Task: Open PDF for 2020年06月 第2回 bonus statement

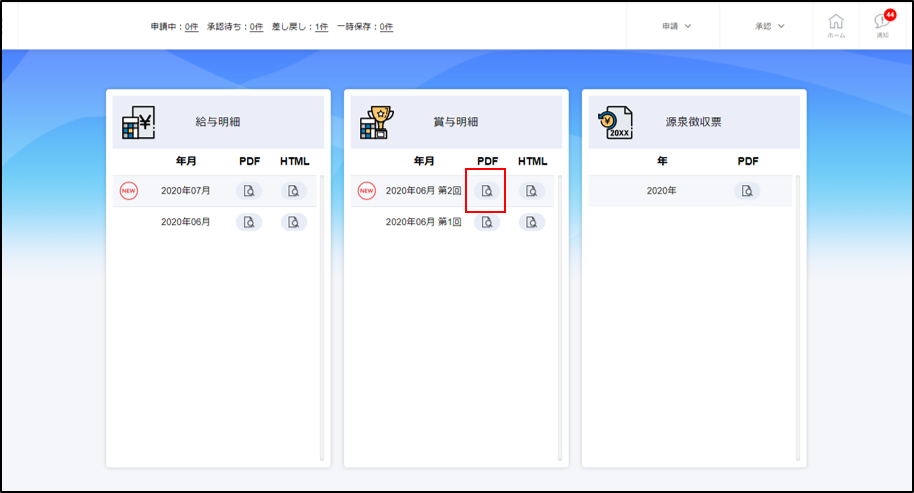Action: point(487,191)
